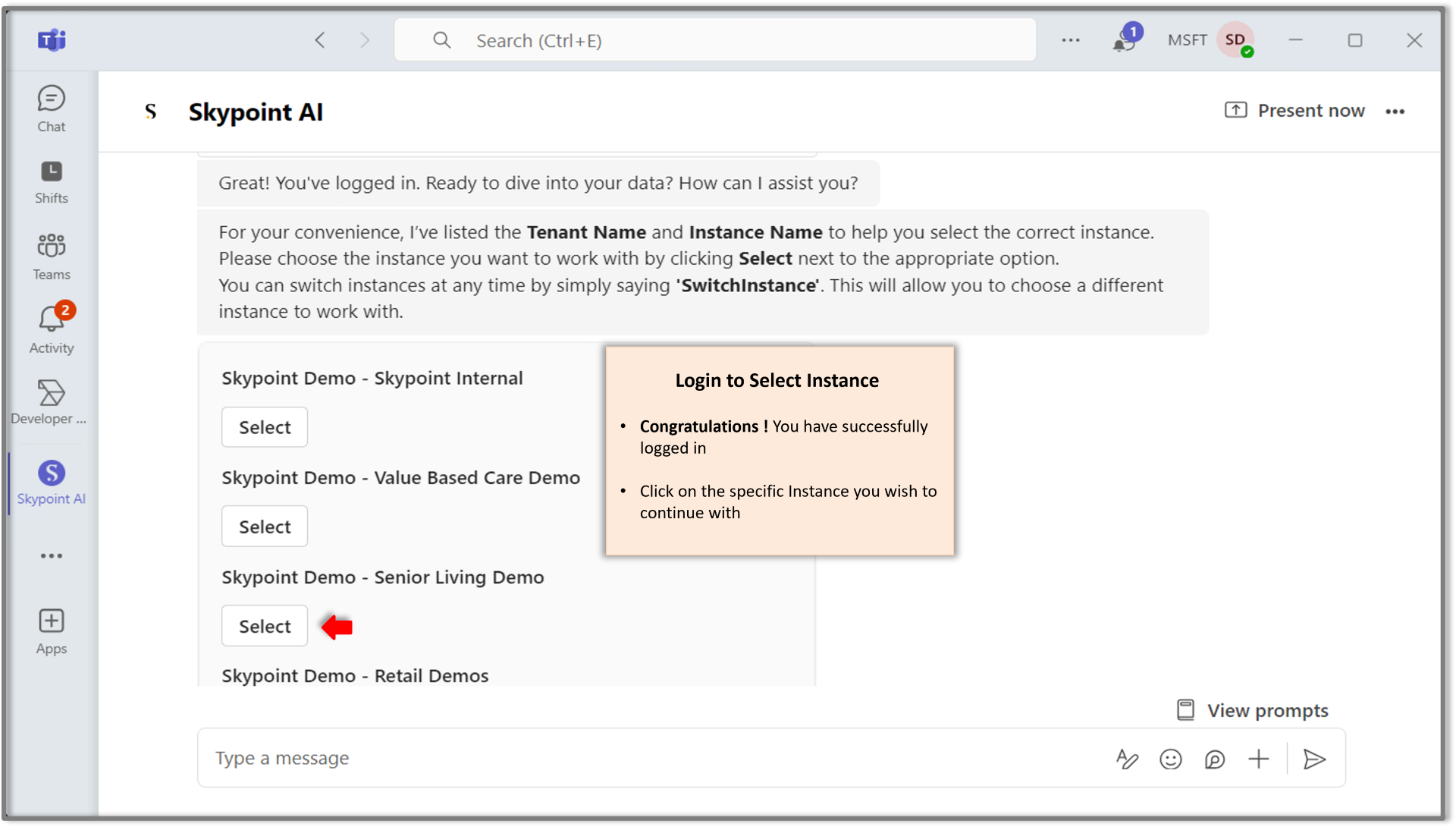Click the Skypoint AI title

click(x=256, y=112)
